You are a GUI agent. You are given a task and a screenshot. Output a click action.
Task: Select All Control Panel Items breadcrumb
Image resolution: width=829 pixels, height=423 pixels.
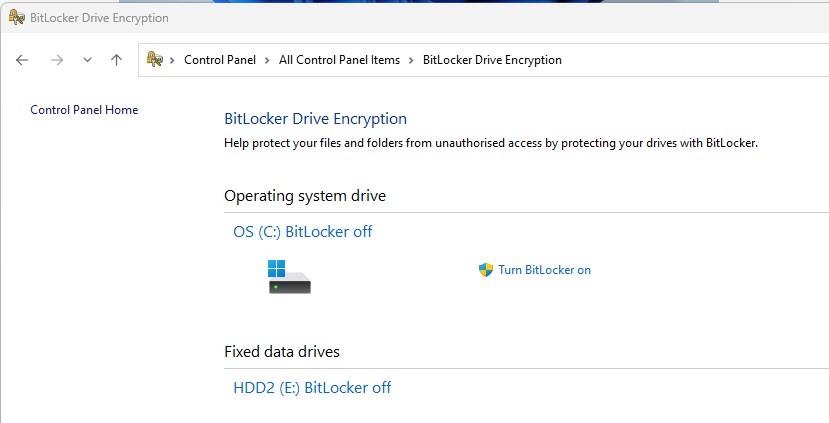[339, 60]
